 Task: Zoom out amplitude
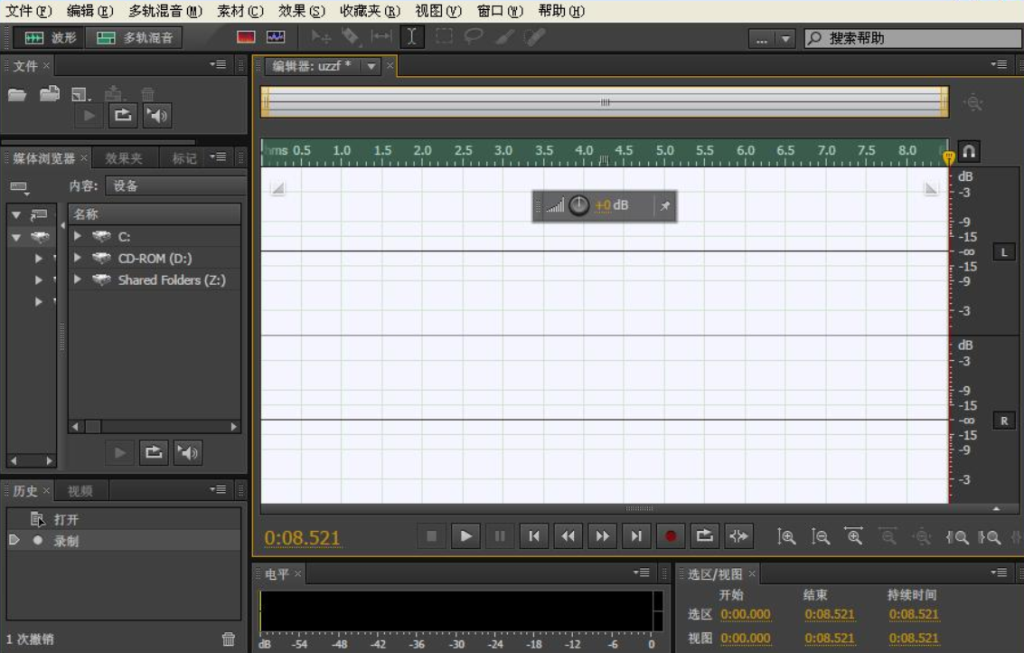[820, 537]
